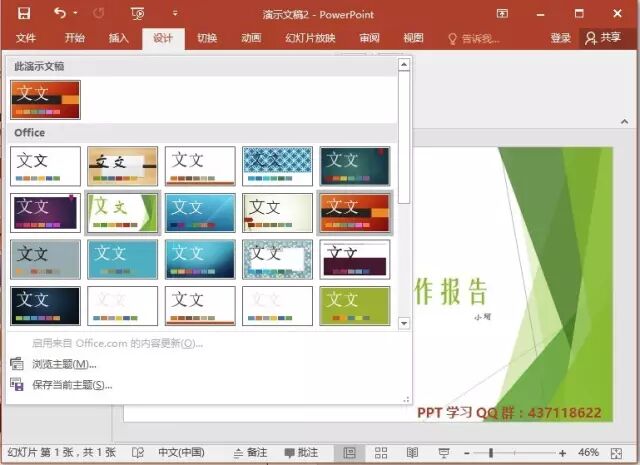This screenshot has width=640, height=465.
Task: Switch to Slide Sorter view icon
Action: (x=381, y=452)
